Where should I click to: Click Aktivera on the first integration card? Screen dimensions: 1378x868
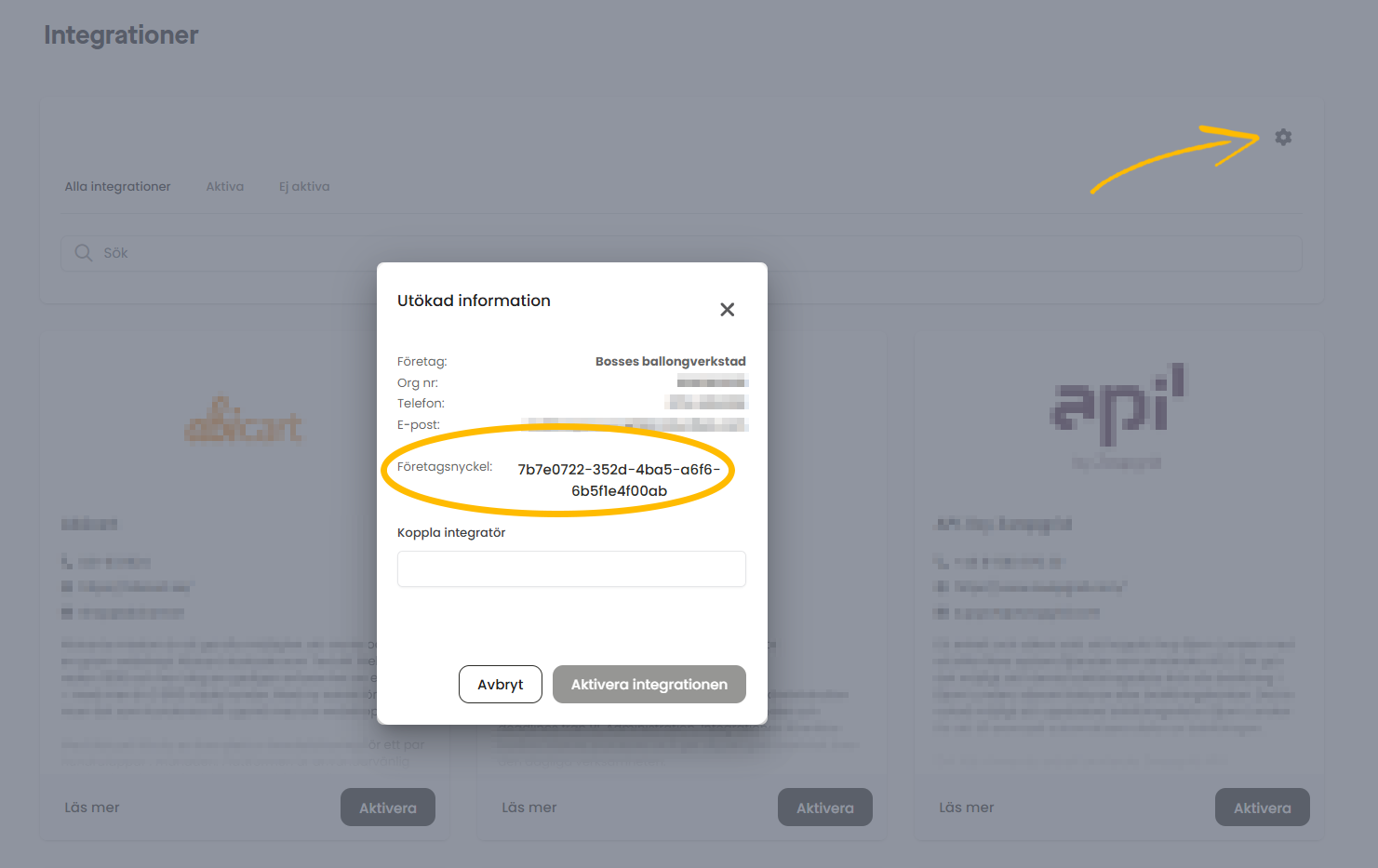point(388,808)
